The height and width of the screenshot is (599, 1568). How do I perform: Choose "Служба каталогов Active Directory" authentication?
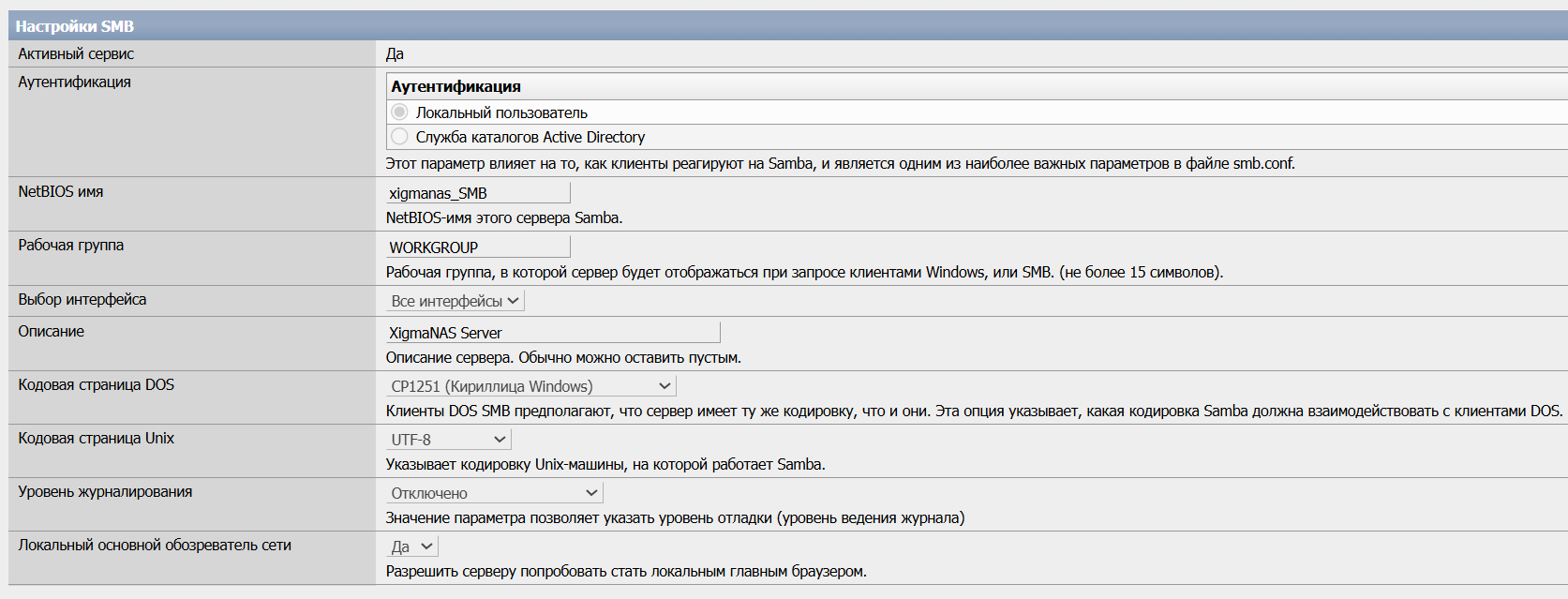400,137
